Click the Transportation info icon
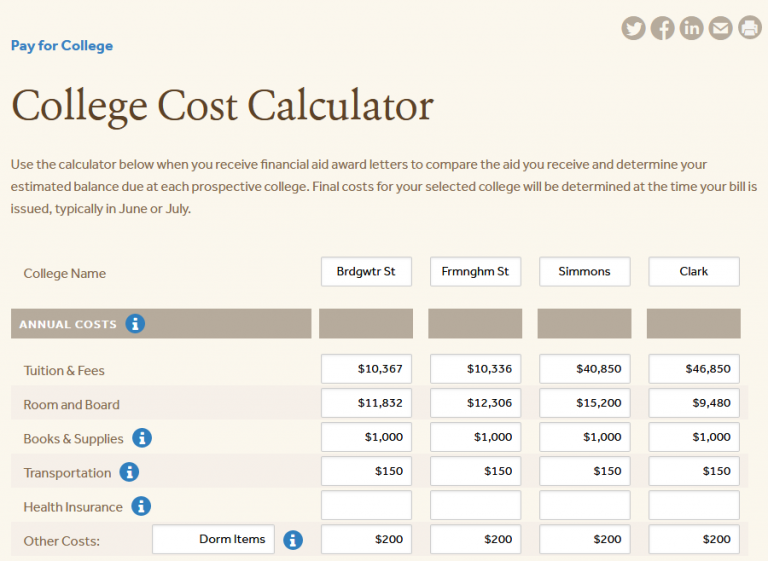The height and width of the screenshot is (561, 768). (129, 472)
